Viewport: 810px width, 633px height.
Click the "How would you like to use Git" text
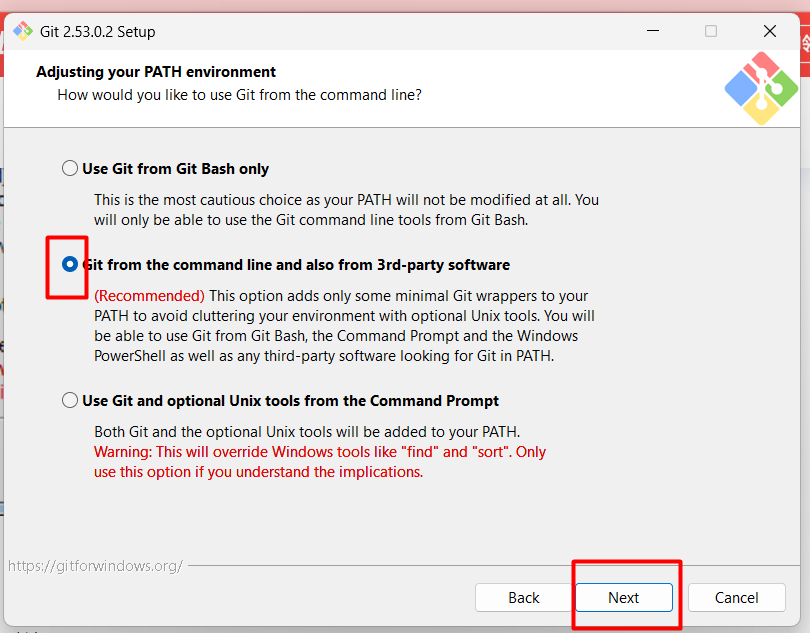[239, 95]
